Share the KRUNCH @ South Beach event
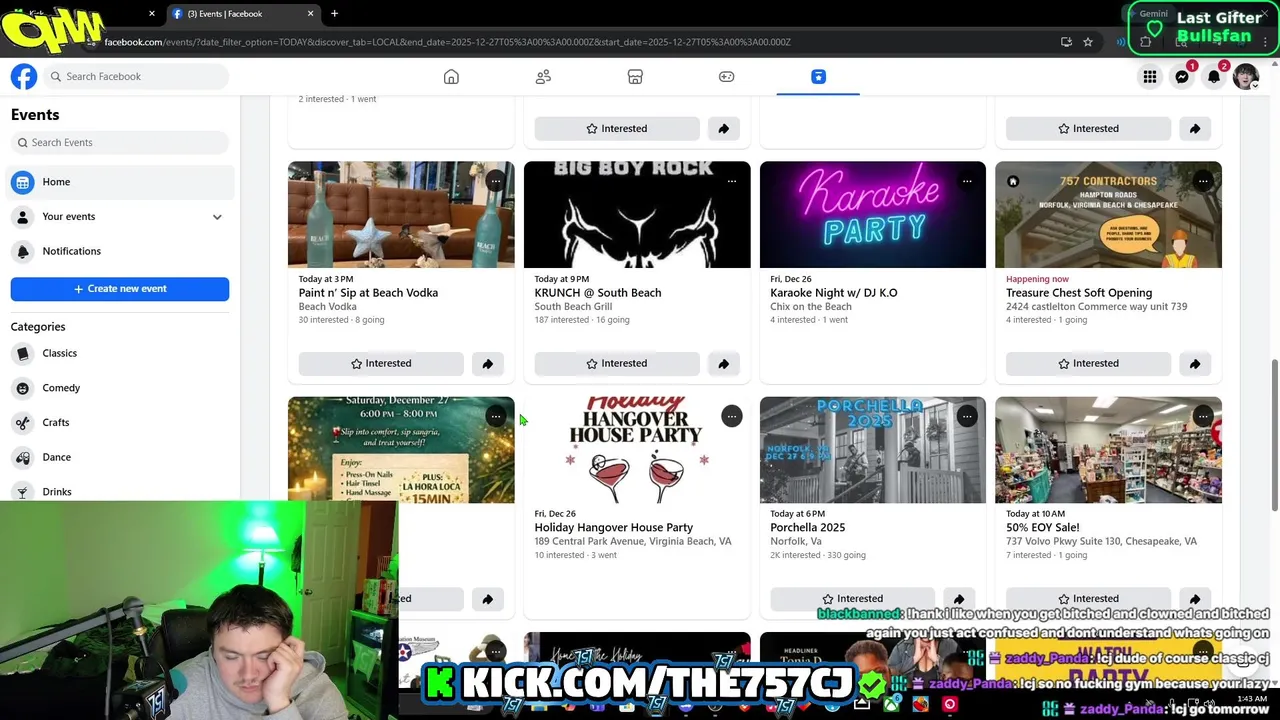Viewport: 1280px width, 720px height. [x=723, y=363]
